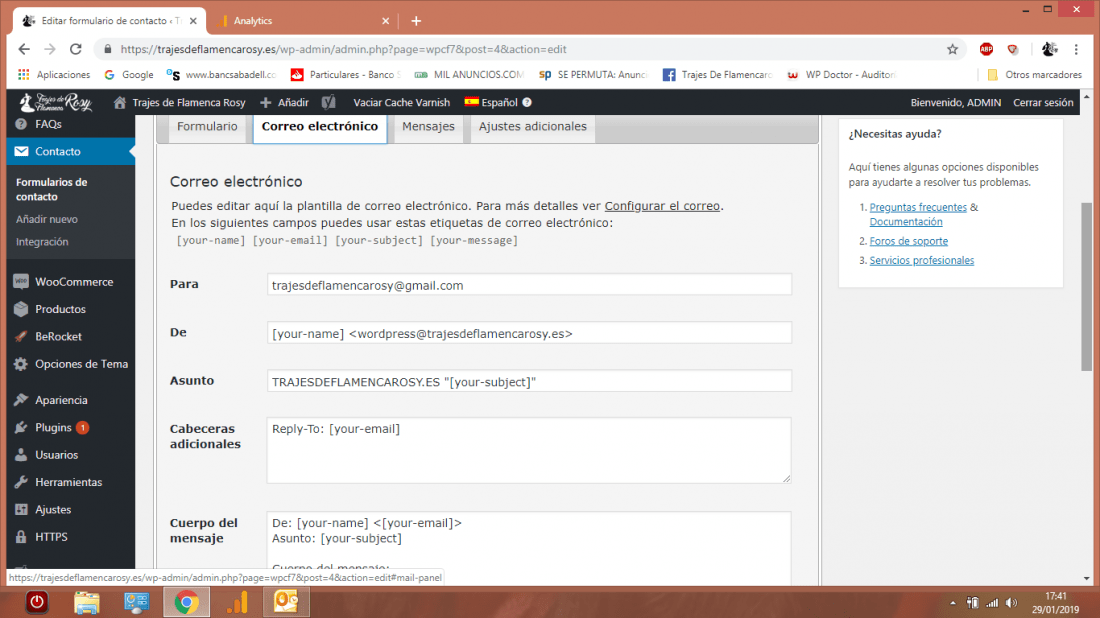Click the Asunto subject input field
Screen dimensions: 1100x618
click(x=529, y=382)
